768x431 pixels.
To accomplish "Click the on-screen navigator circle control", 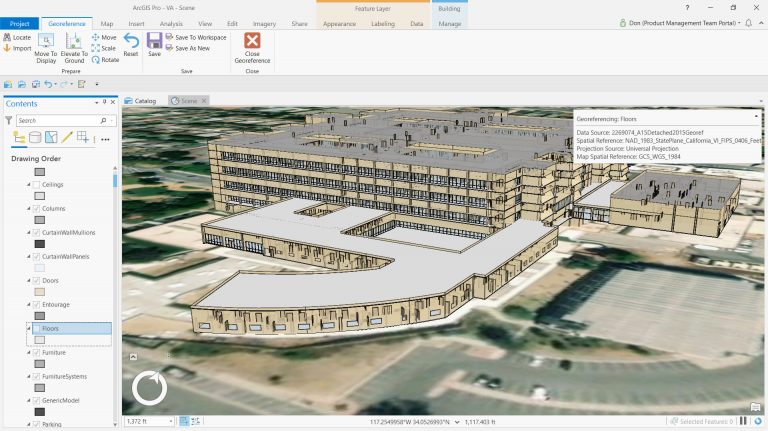I will (149, 388).
